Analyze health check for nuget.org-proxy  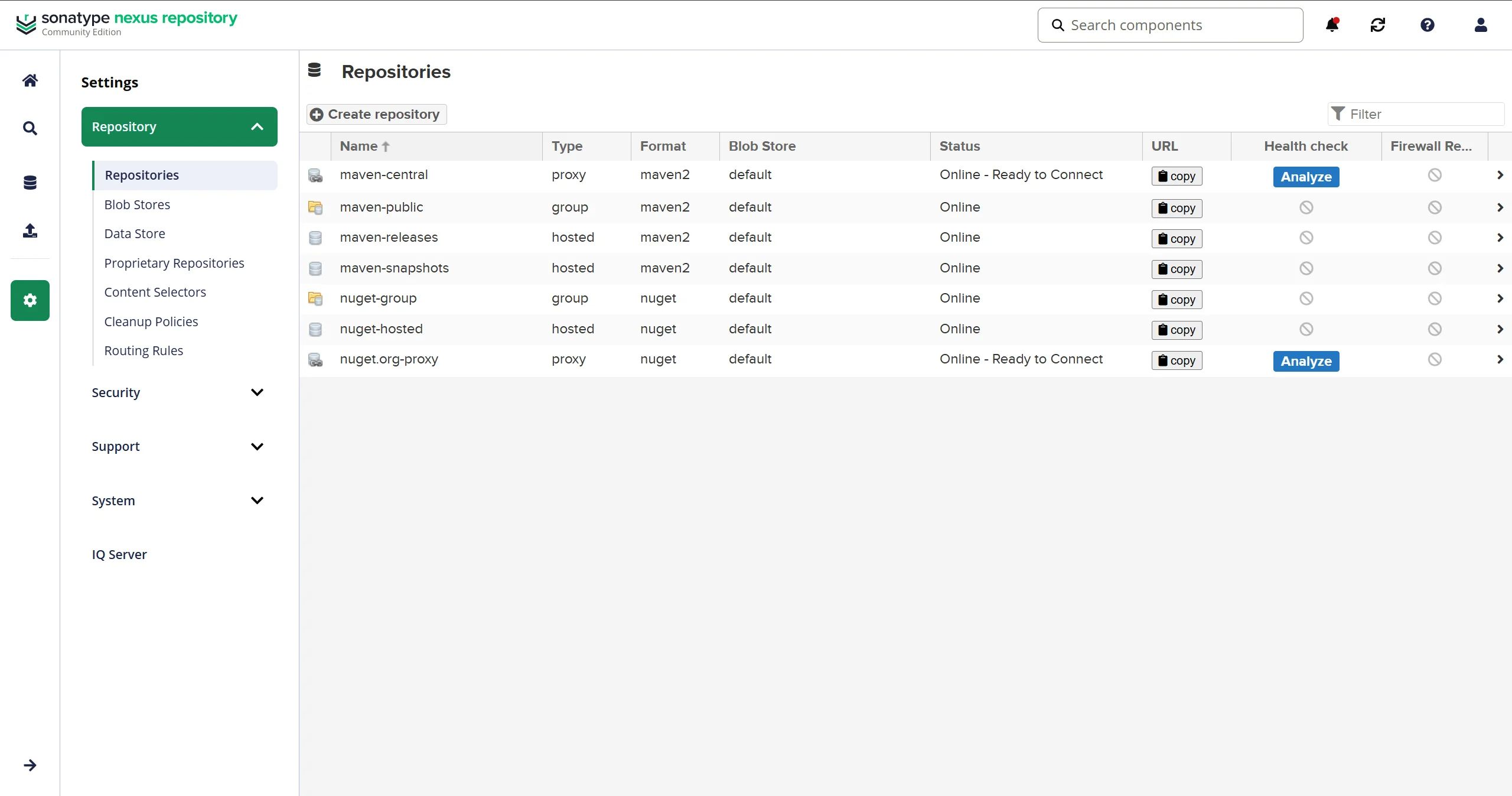pos(1306,361)
